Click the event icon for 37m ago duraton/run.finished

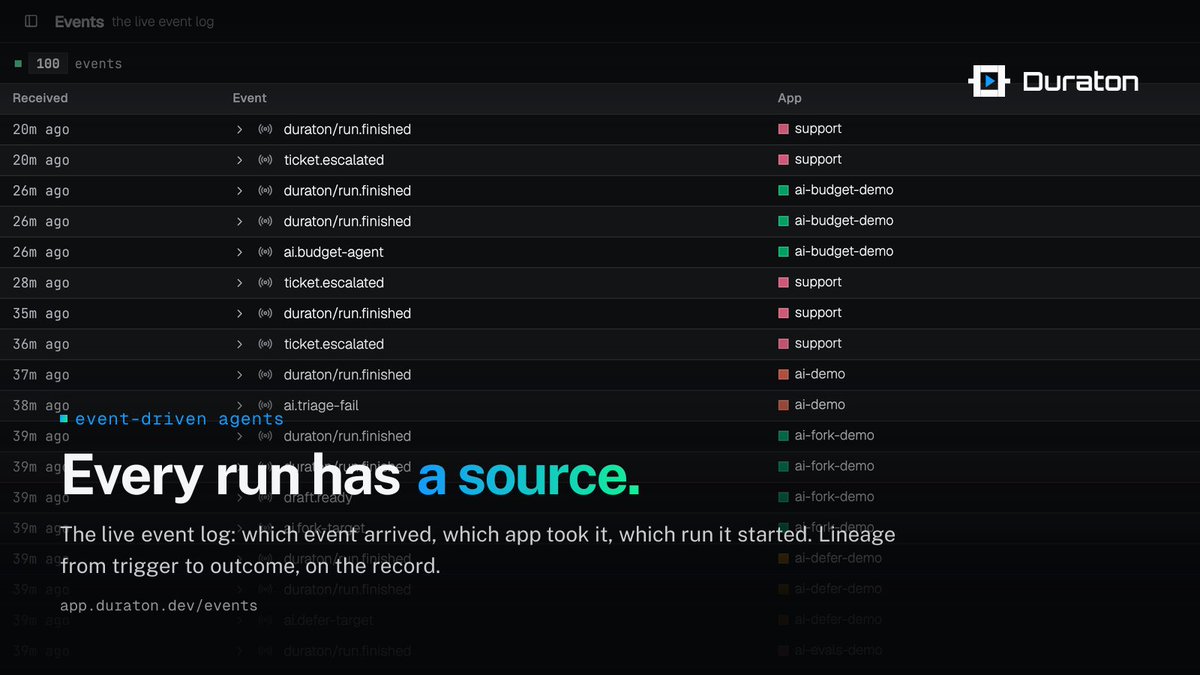265,375
